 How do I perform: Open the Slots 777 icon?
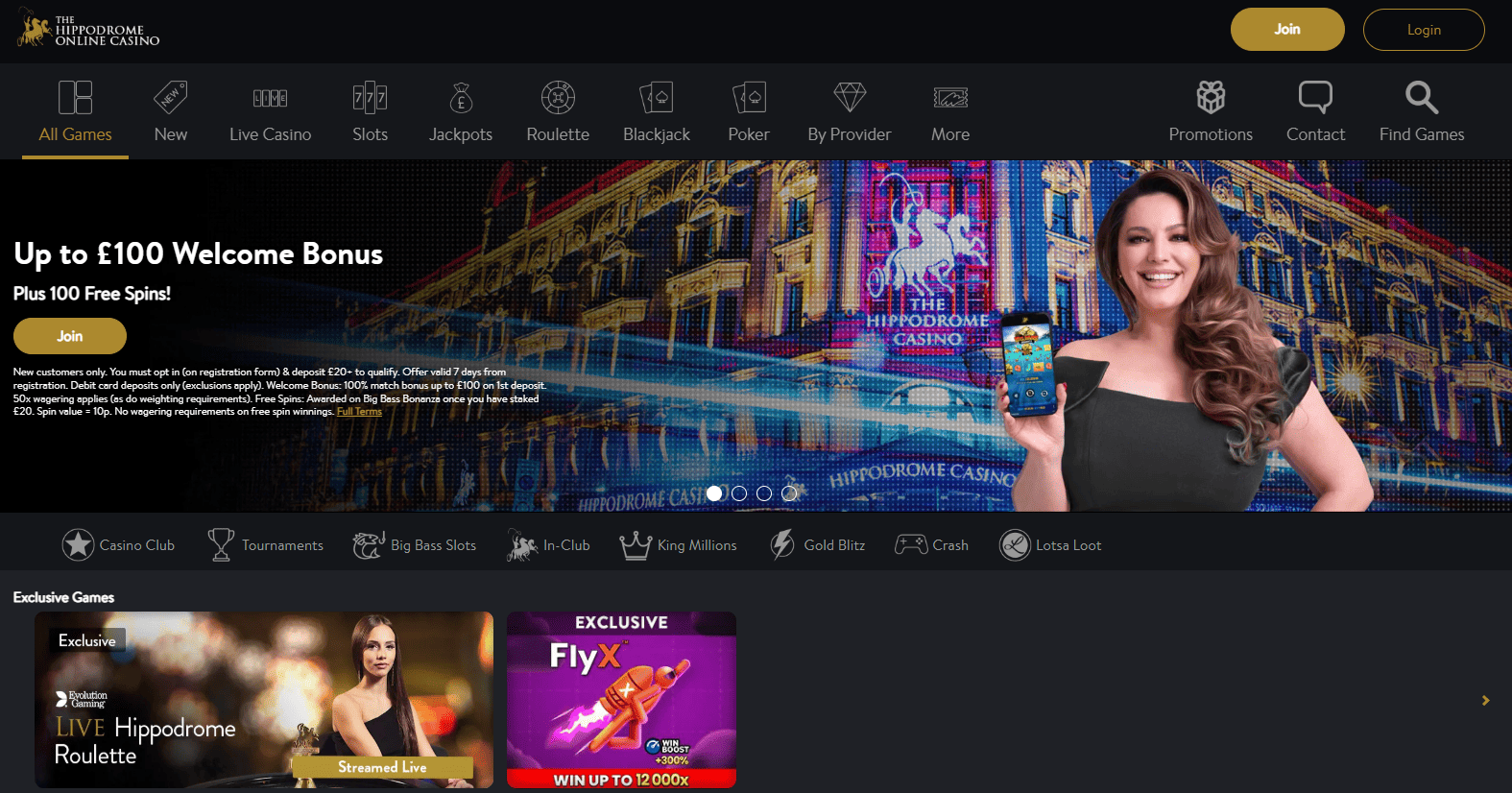[370, 97]
